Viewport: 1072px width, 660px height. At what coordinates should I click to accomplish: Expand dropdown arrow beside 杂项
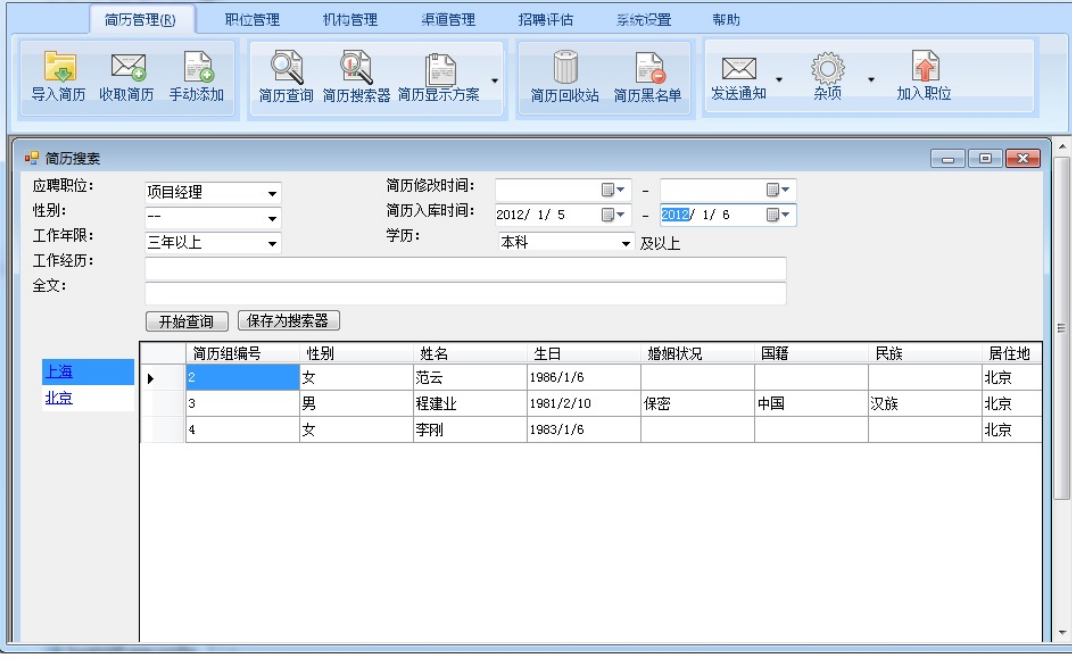871,80
